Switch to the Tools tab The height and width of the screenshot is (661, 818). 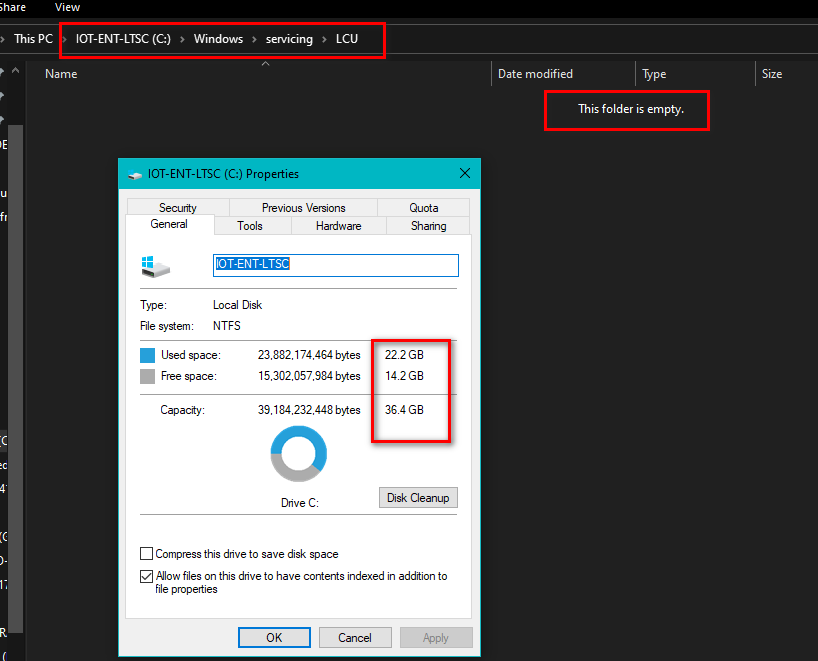click(x=250, y=226)
